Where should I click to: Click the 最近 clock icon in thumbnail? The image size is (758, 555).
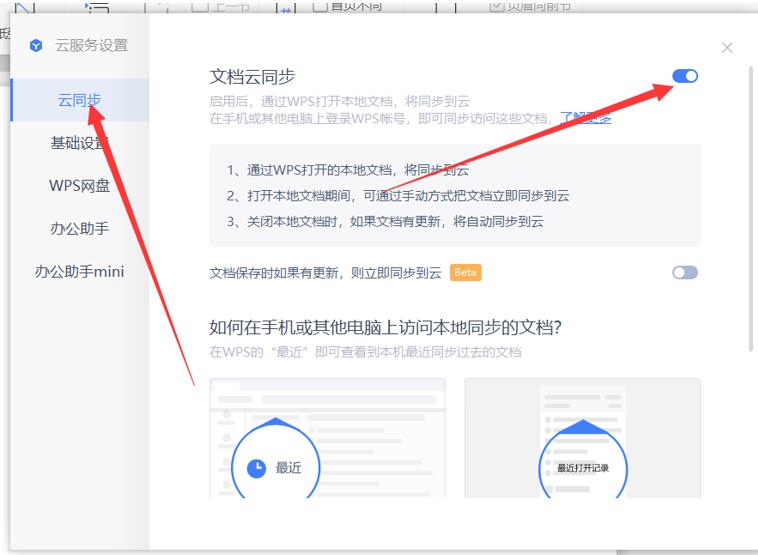click(257, 468)
